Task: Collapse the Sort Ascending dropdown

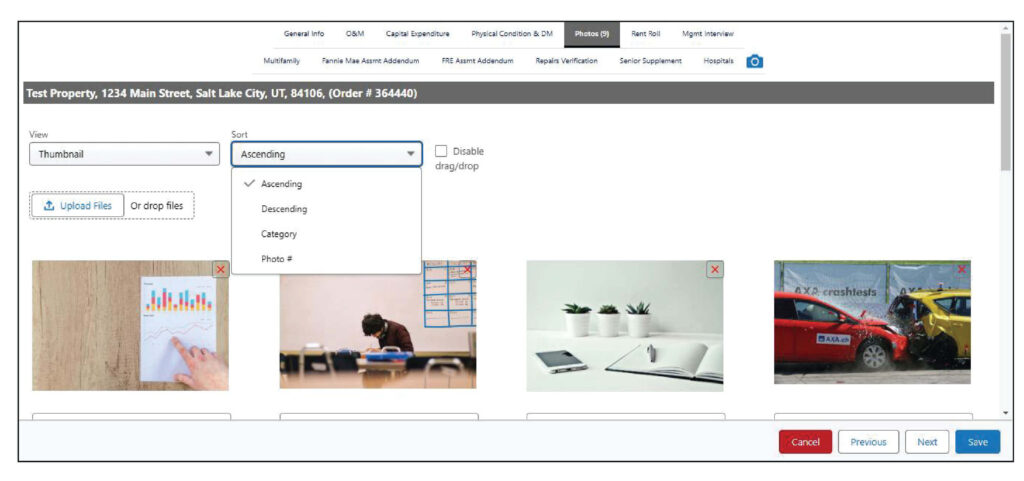Action: 327,155
